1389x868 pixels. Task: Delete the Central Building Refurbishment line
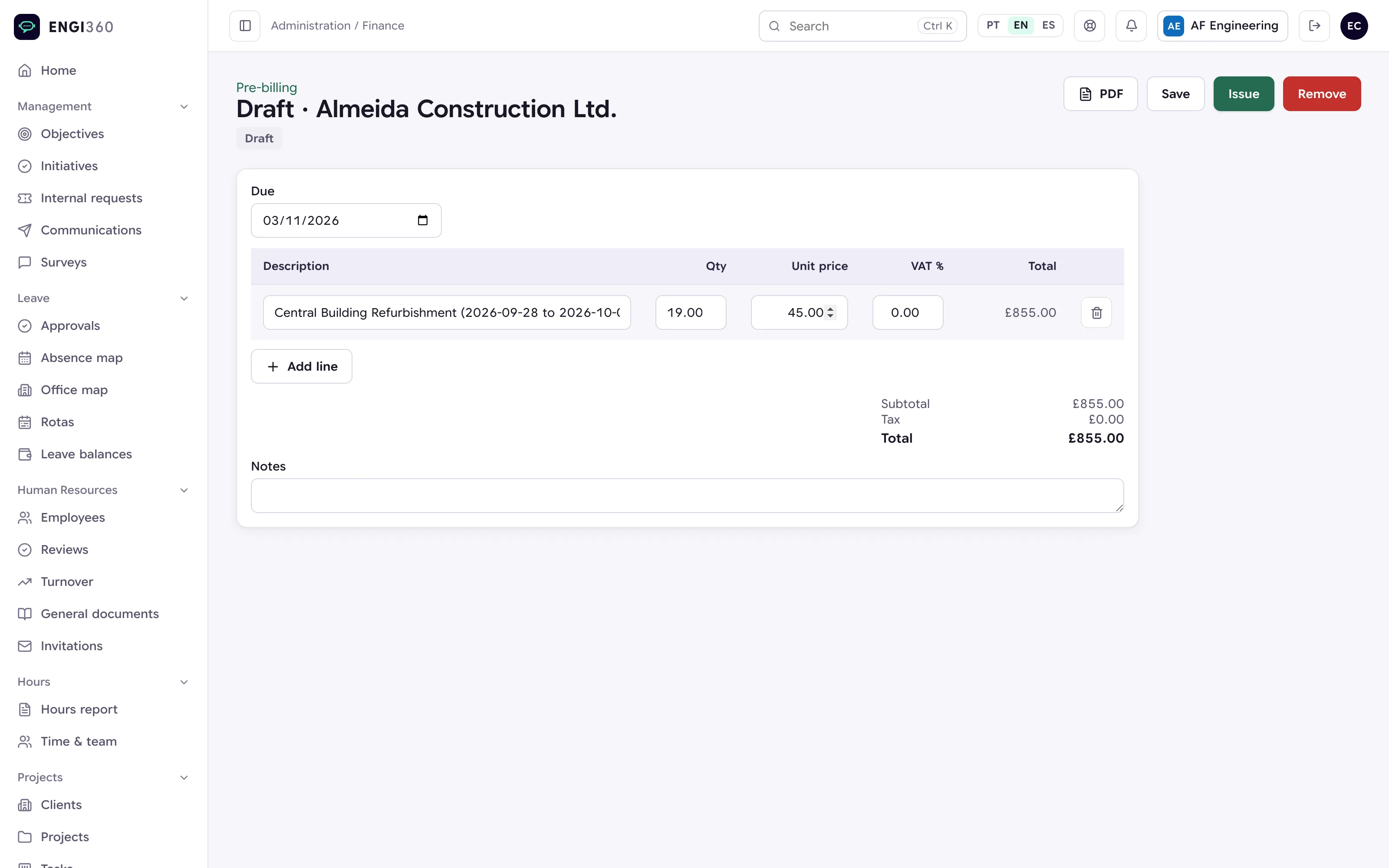coord(1096,313)
